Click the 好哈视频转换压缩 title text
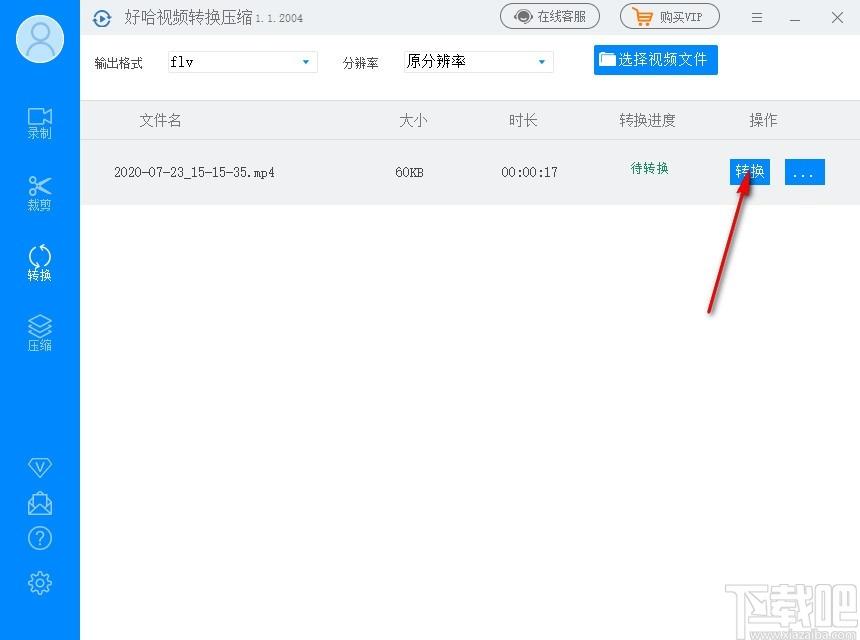Viewport: 860px width, 640px height. [x=188, y=18]
